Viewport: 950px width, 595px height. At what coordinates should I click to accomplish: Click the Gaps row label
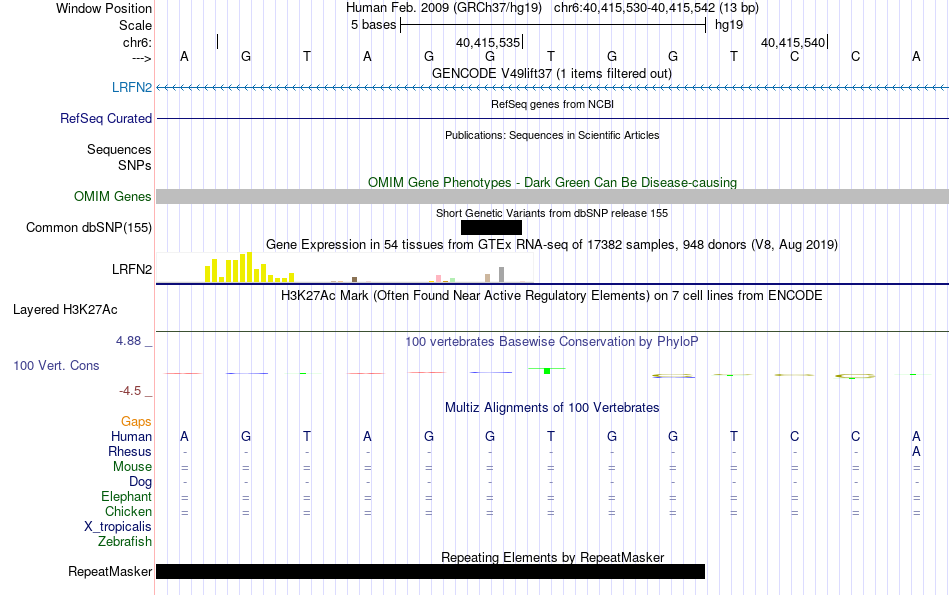136,421
